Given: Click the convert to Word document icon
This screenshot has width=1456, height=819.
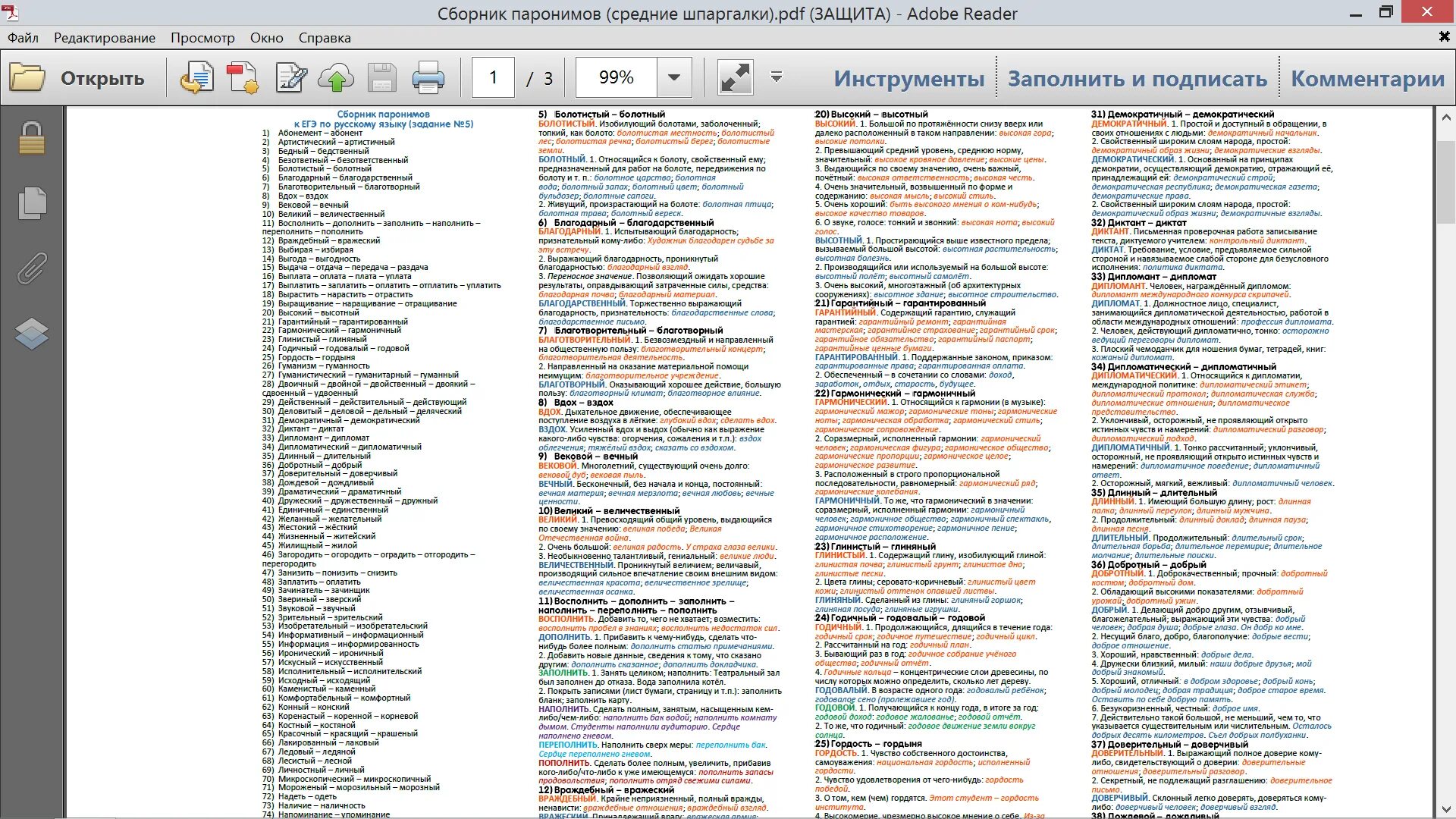Looking at the screenshot, I should [196, 78].
